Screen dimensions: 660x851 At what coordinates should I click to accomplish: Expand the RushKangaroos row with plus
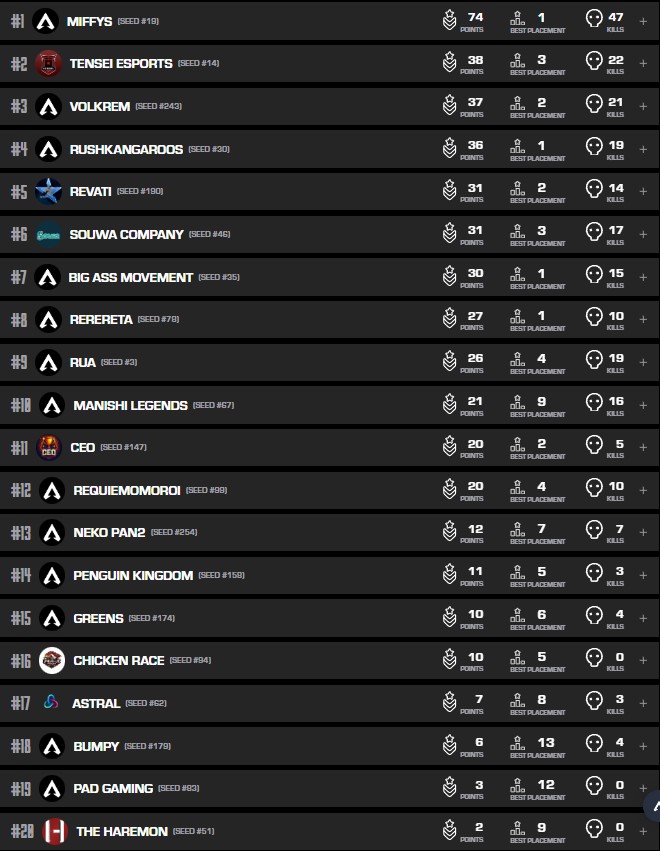[643, 149]
